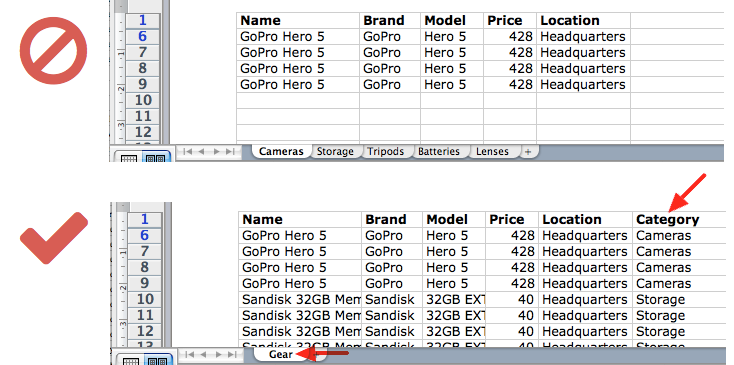Open the Storage sheet tab

335,152
